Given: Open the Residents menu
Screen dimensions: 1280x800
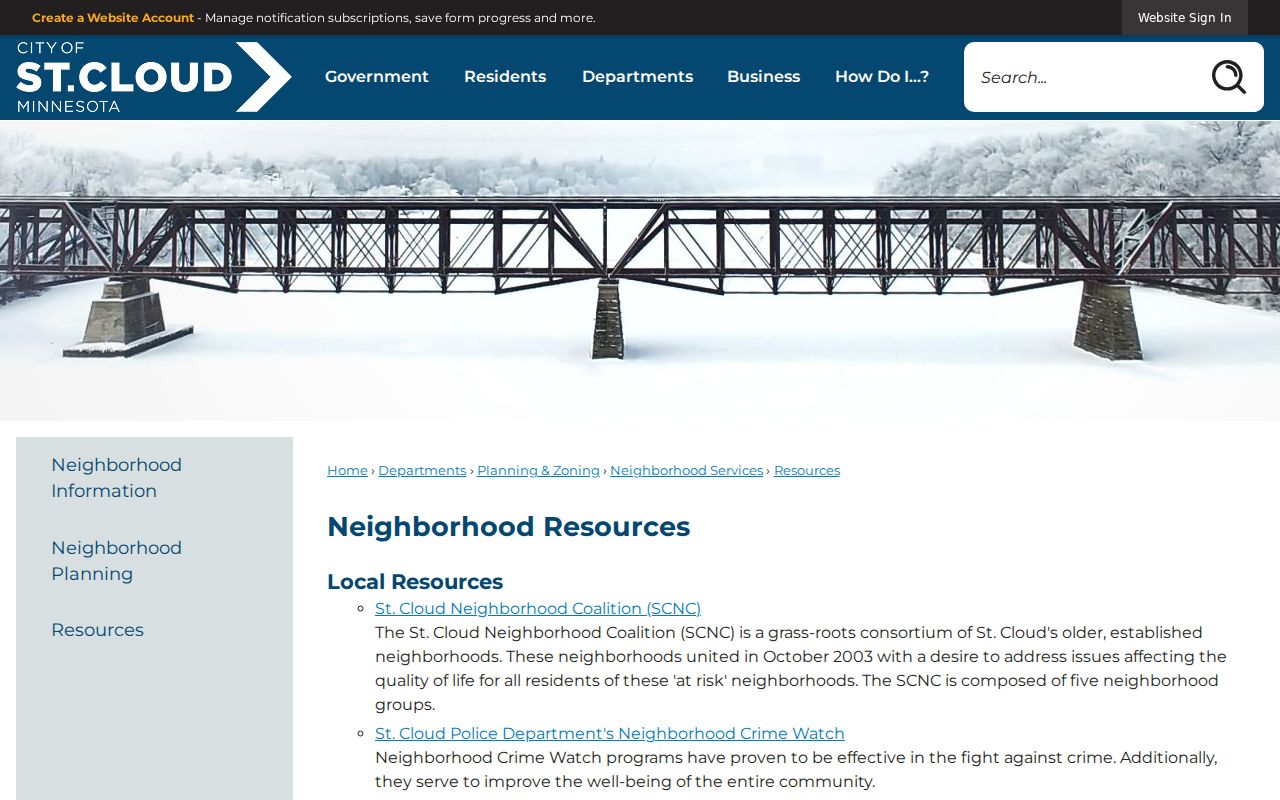Looking at the screenshot, I should pyautogui.click(x=505, y=77).
